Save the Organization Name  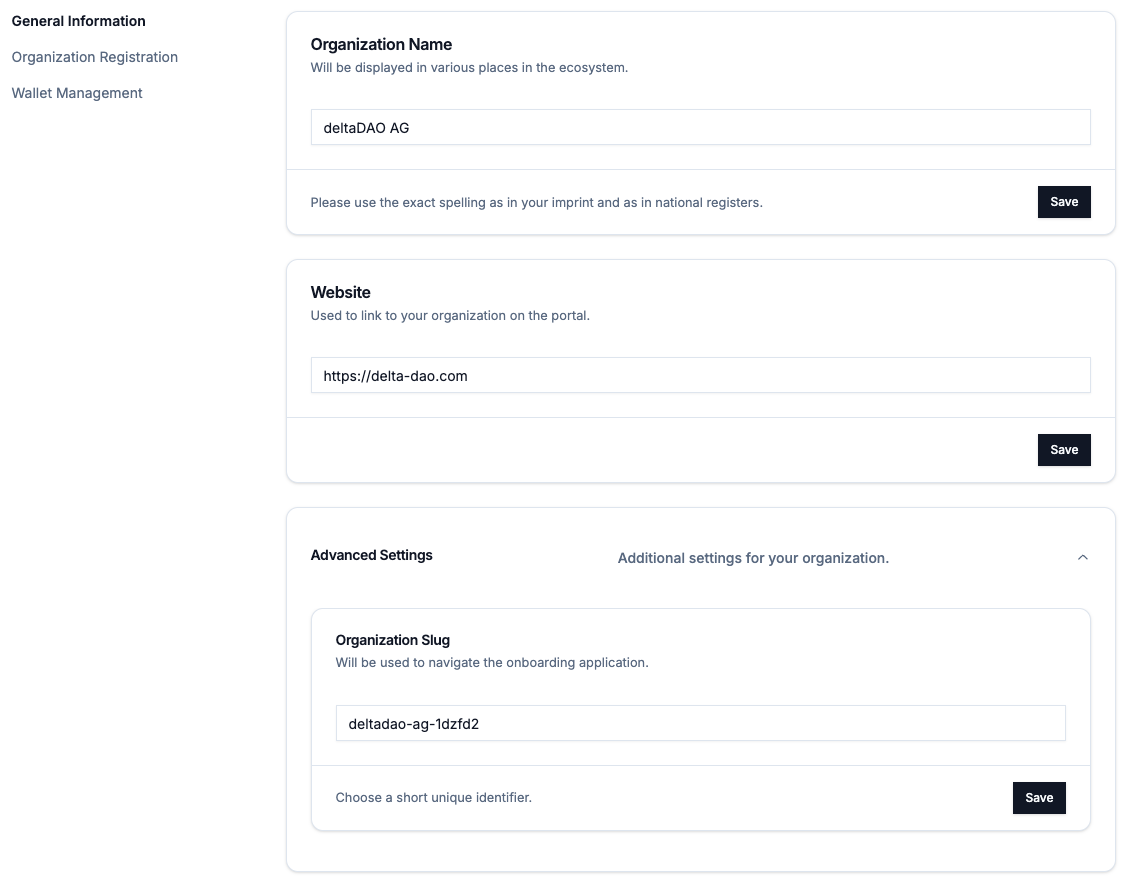tap(1063, 202)
